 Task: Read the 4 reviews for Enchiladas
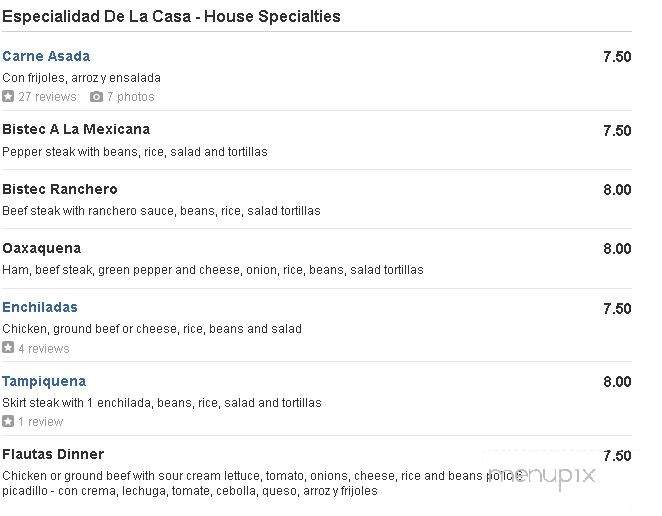pos(44,348)
